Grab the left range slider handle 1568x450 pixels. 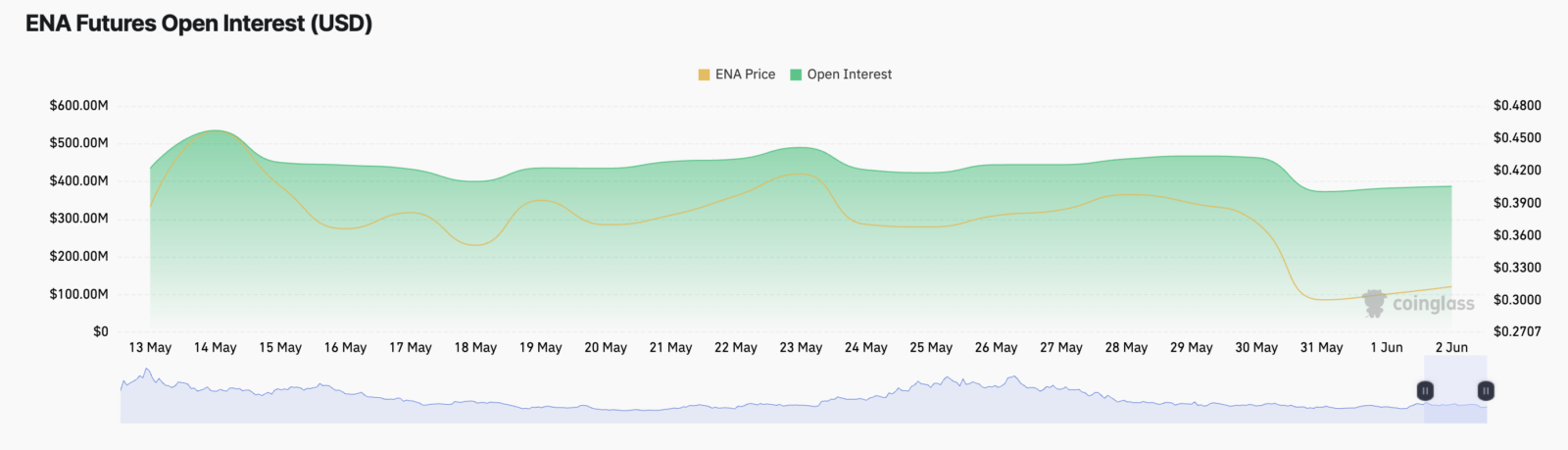(x=1425, y=391)
